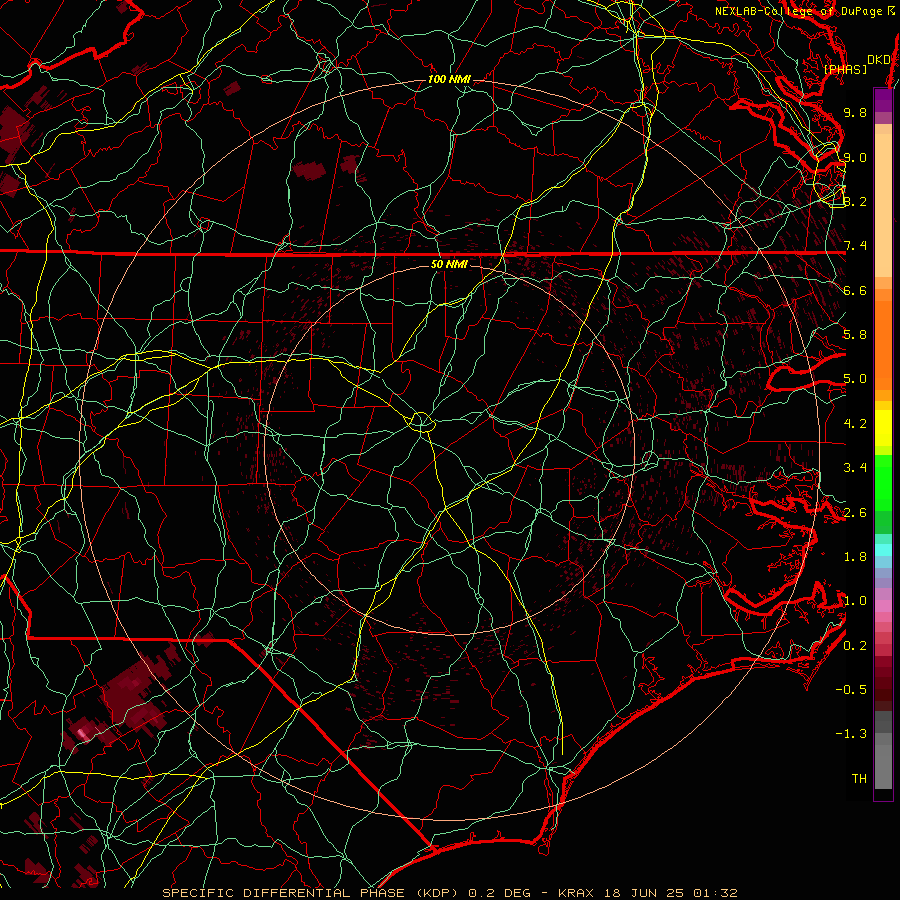
Task: Click the 9.8 value on color scale
Action: pyautogui.click(x=855, y=112)
